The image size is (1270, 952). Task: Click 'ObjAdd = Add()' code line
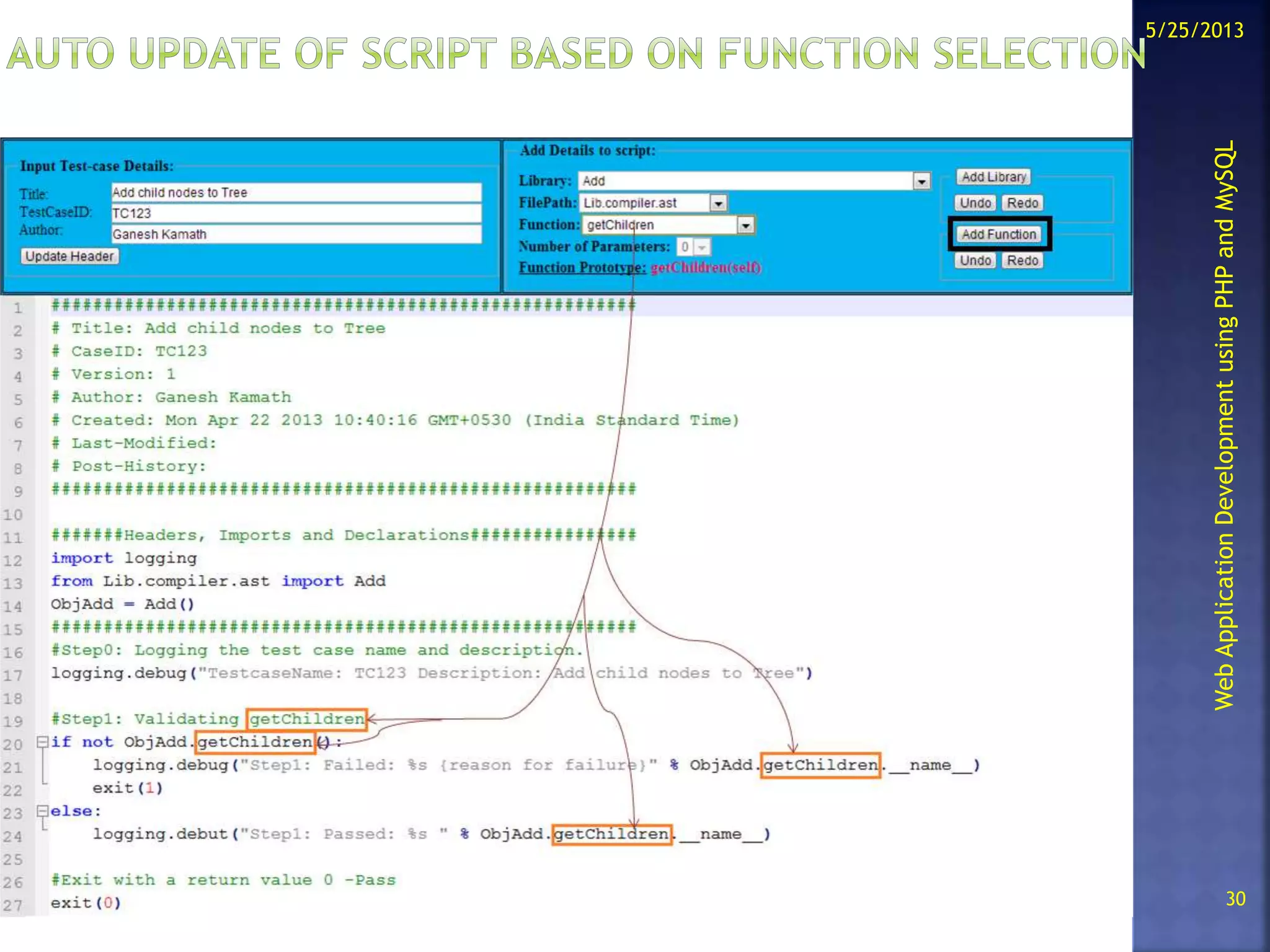(123, 604)
